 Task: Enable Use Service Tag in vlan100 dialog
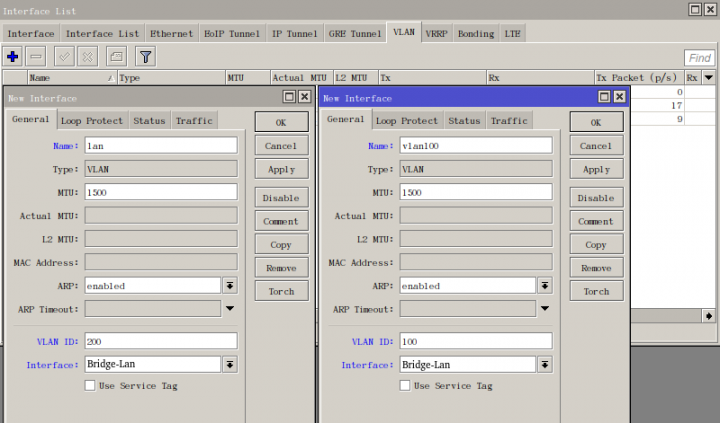point(405,385)
